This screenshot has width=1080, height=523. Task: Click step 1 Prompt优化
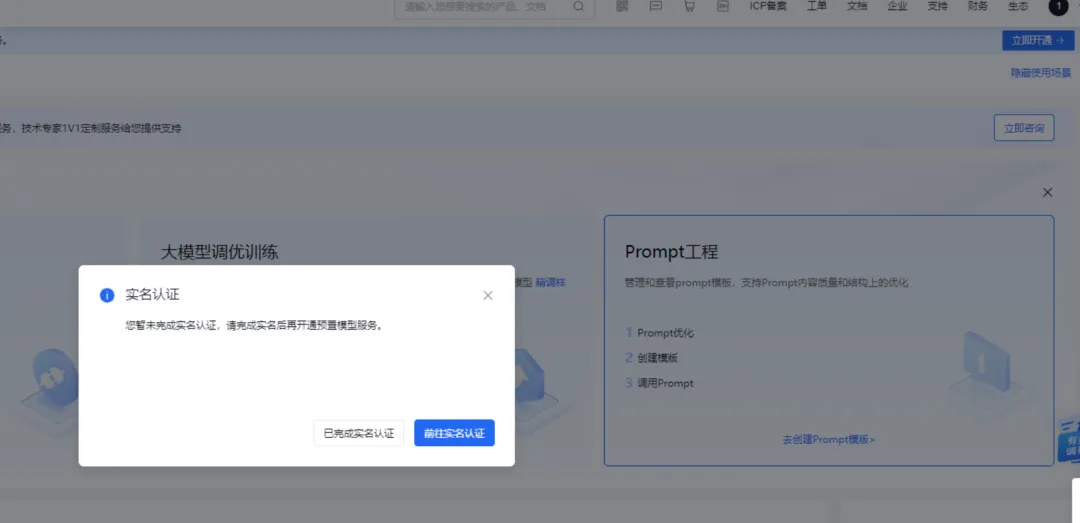[x=660, y=333]
